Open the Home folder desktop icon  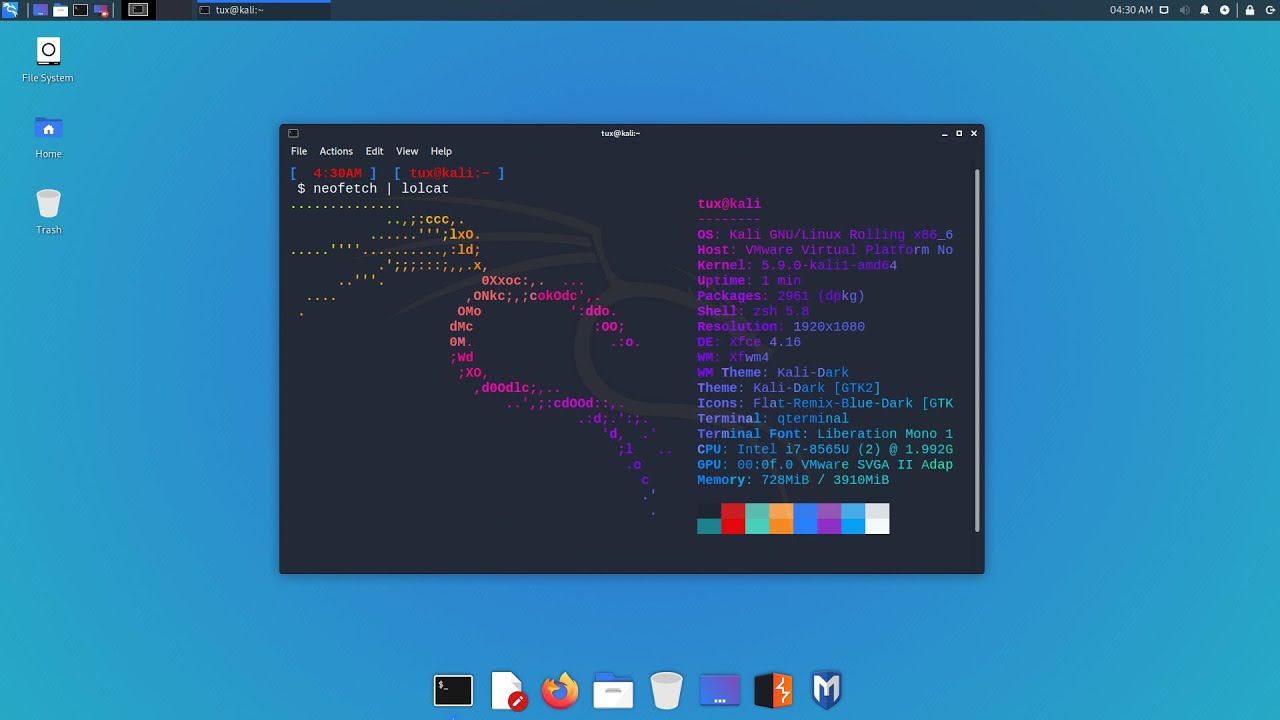[x=48, y=137]
